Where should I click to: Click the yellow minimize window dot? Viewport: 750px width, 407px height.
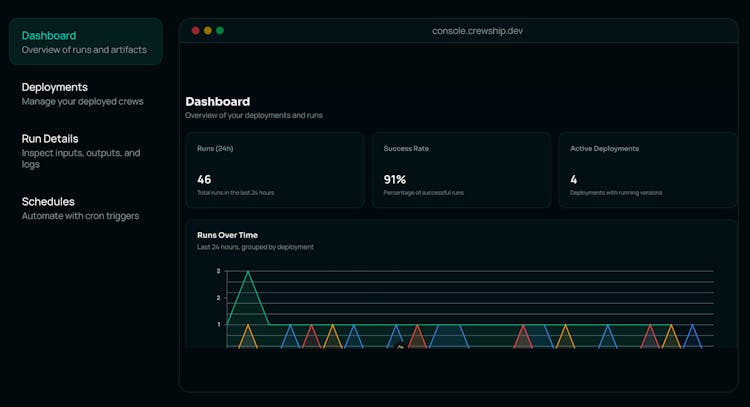click(x=208, y=31)
